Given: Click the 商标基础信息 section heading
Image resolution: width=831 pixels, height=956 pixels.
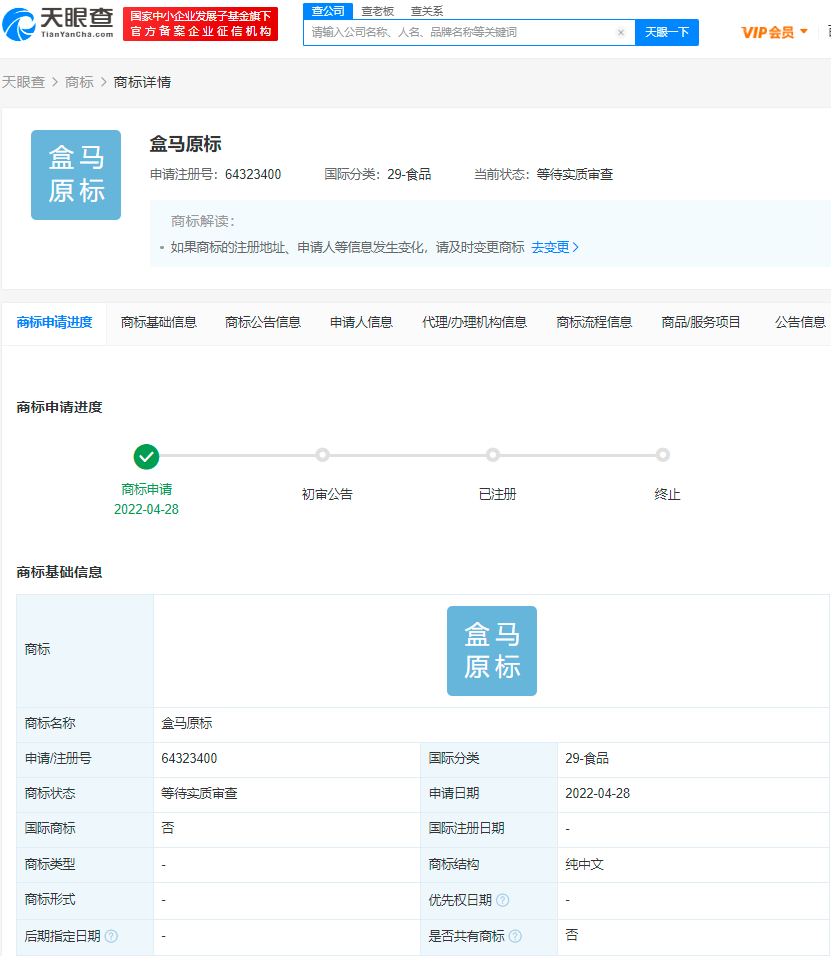Looking at the screenshot, I should pos(59,573).
